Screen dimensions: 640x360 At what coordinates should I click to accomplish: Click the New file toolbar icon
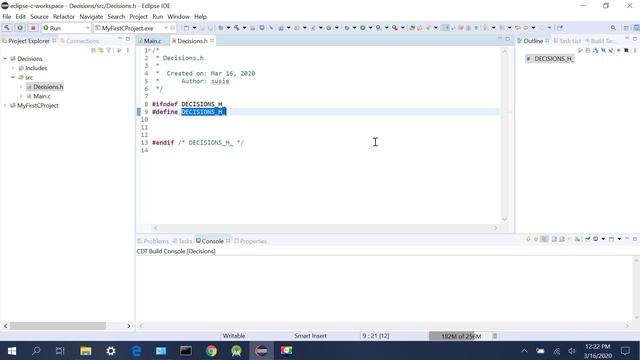186,28
